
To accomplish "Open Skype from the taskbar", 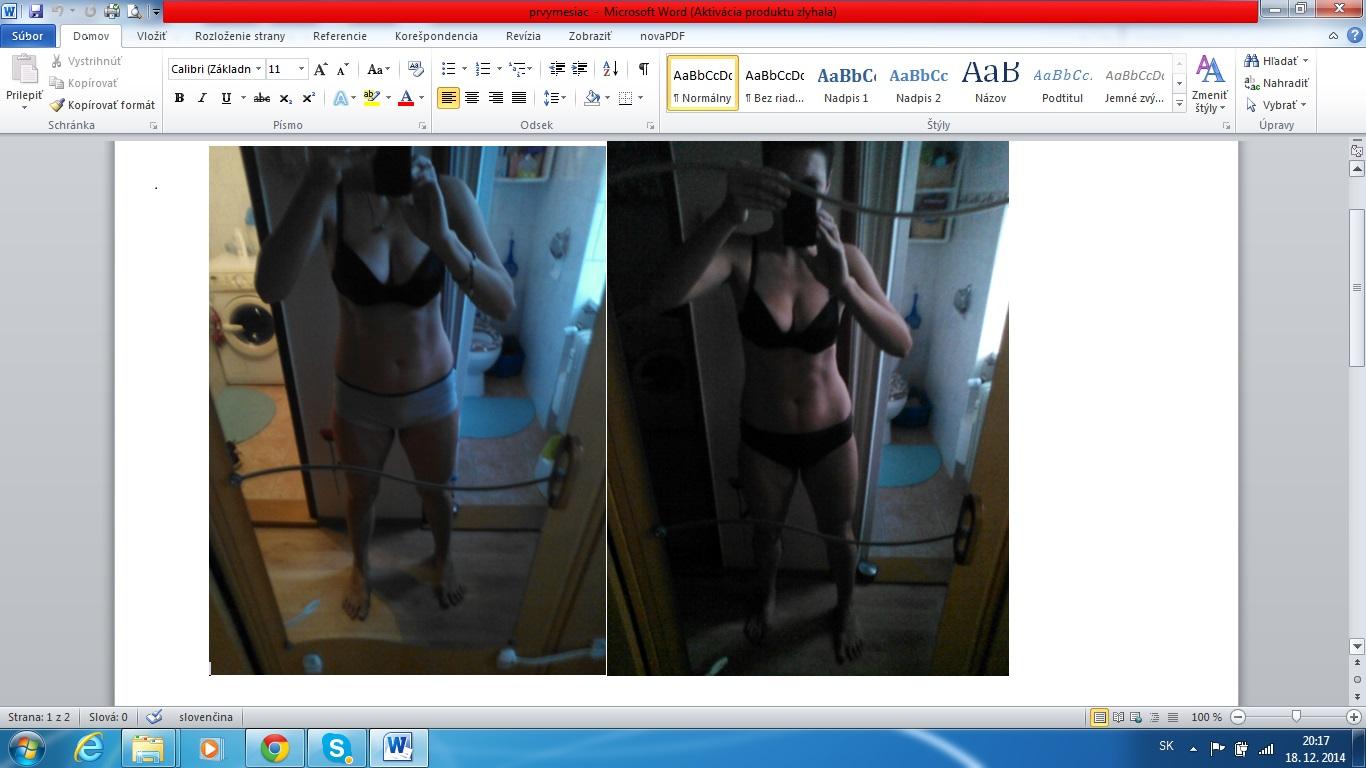I will 336,747.
